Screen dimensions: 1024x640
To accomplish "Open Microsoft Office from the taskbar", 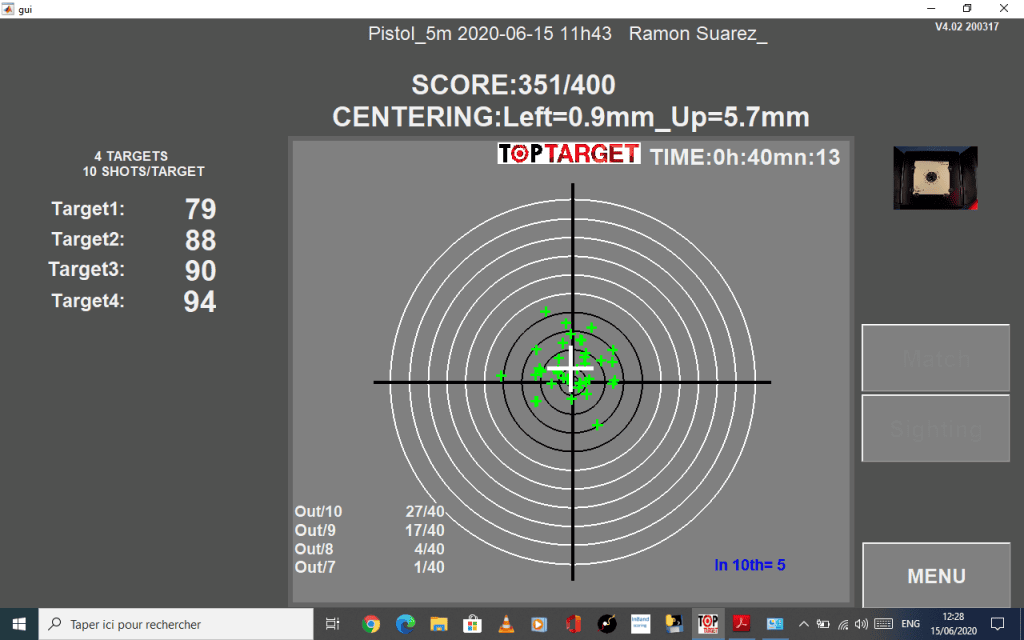I will point(573,624).
